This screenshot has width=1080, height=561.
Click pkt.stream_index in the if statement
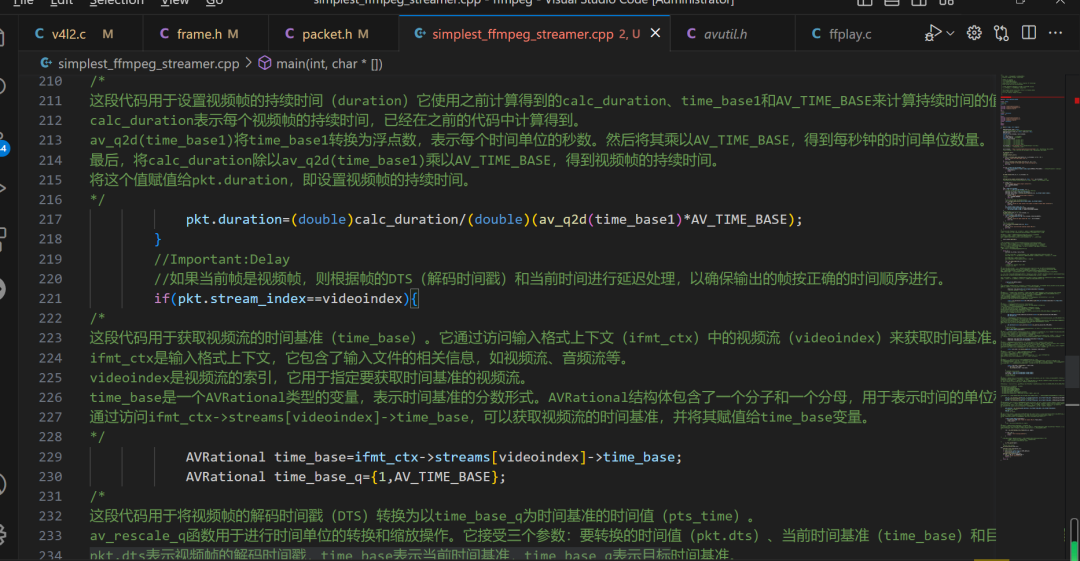pyautogui.click(x=242, y=298)
